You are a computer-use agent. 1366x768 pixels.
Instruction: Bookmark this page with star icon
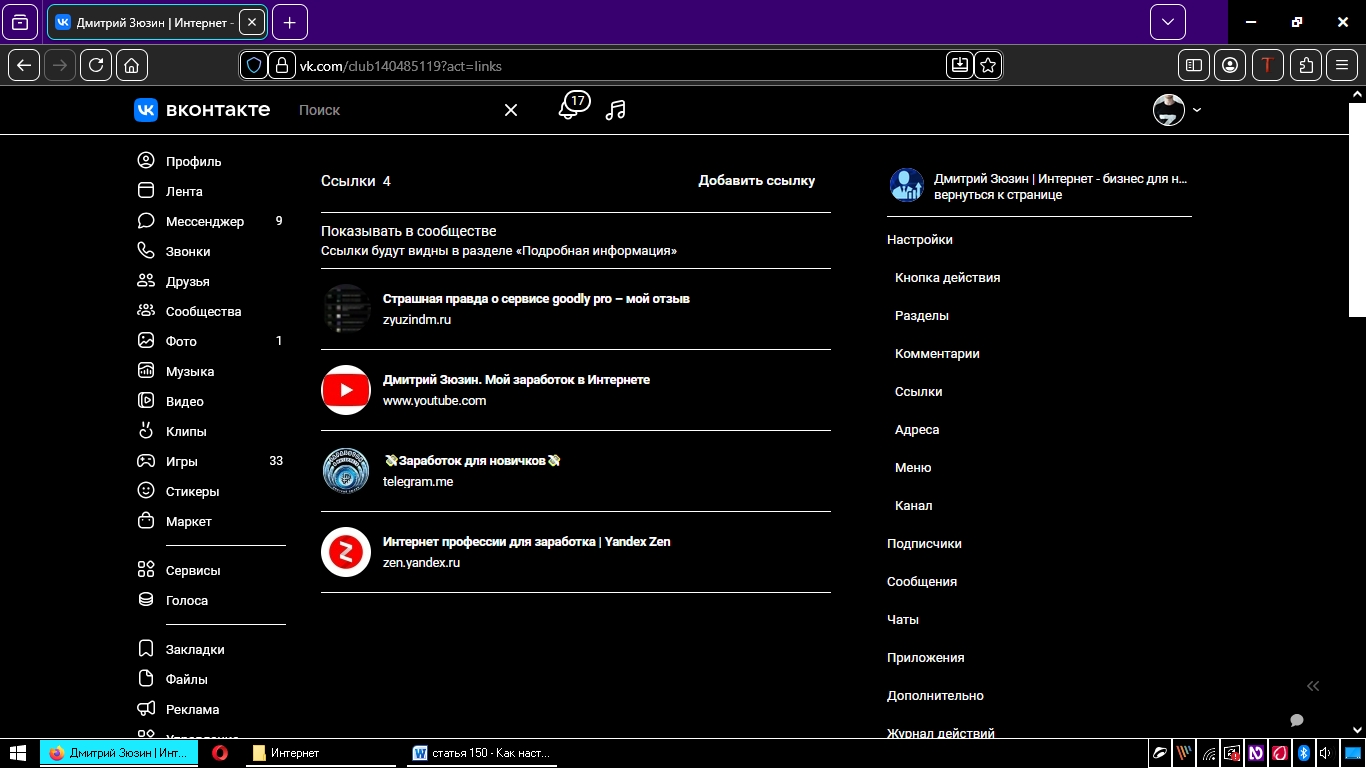988,65
